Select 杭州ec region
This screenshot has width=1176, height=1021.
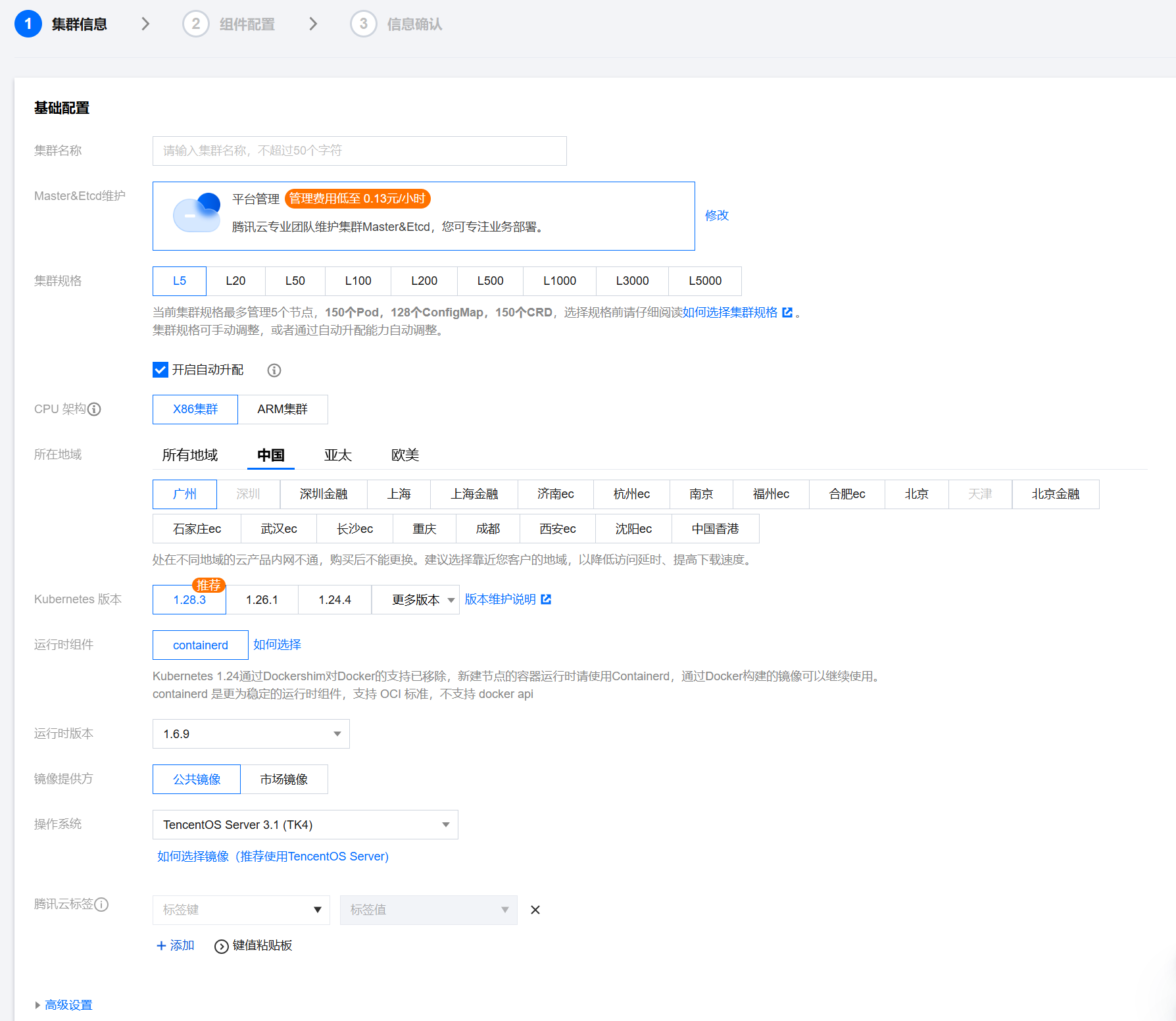632,494
